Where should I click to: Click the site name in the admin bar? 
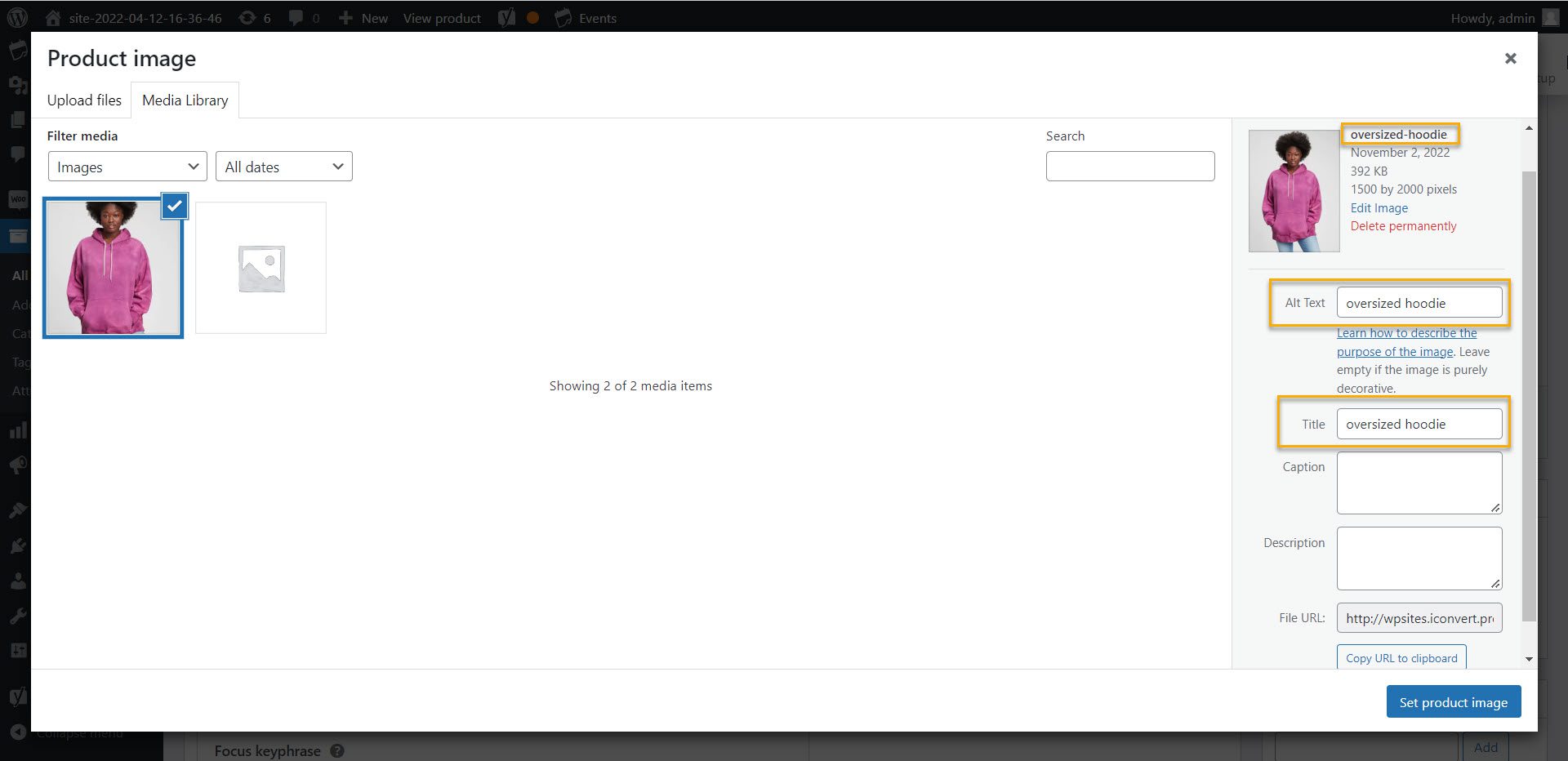145,18
